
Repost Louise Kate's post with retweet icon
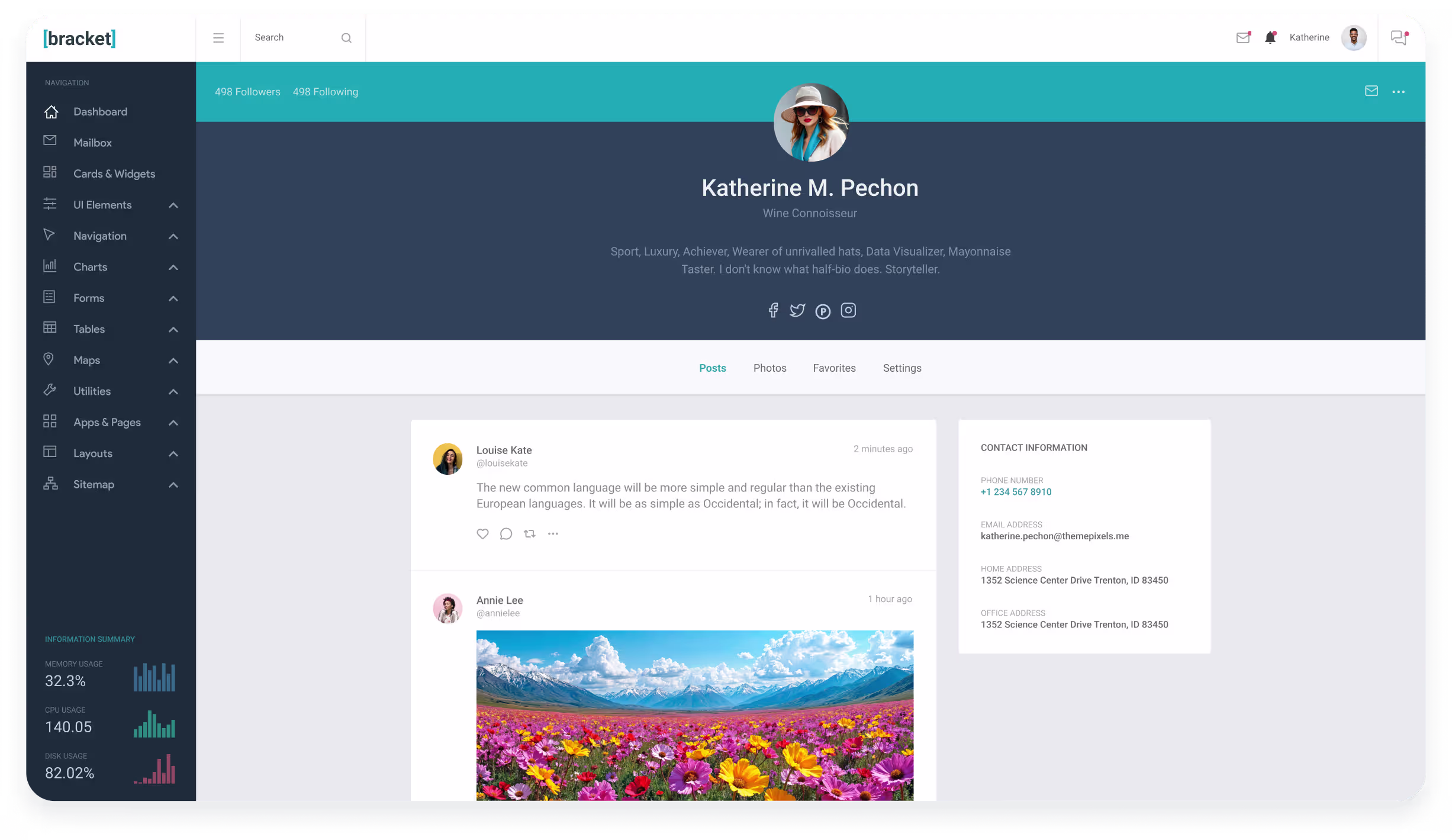coord(529,533)
